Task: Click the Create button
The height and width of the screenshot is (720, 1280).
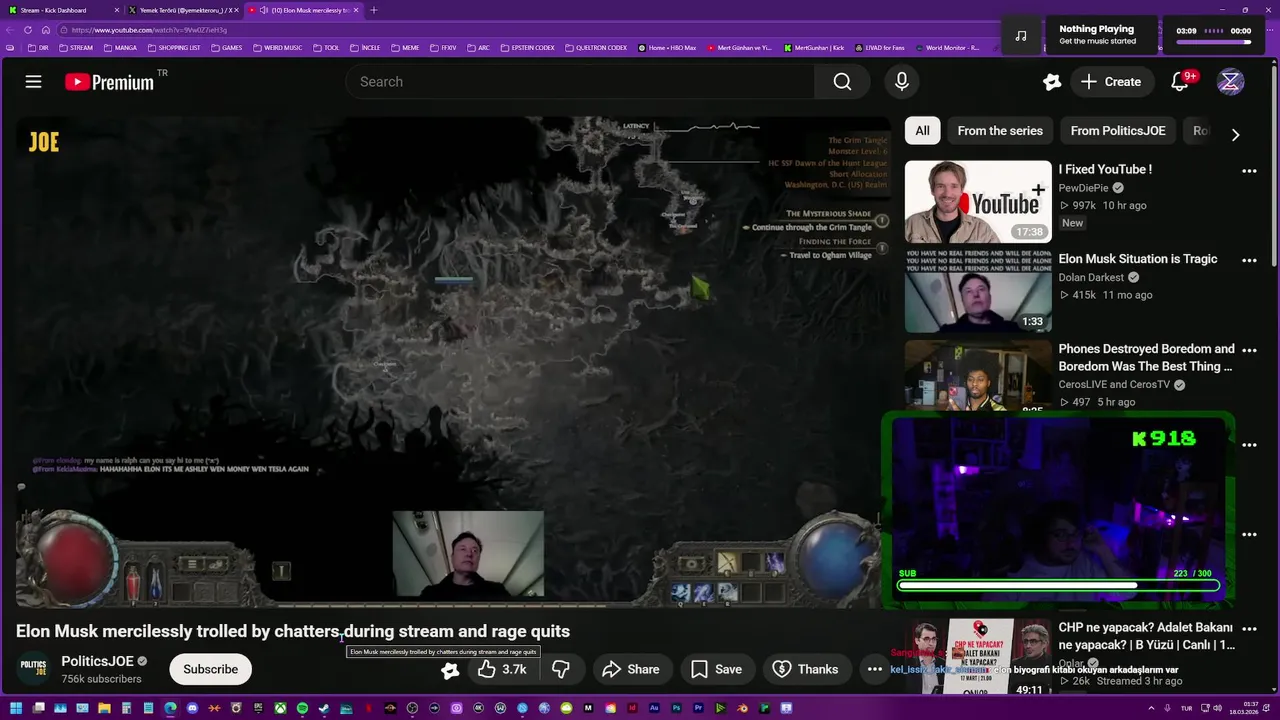Action: [x=1111, y=82]
